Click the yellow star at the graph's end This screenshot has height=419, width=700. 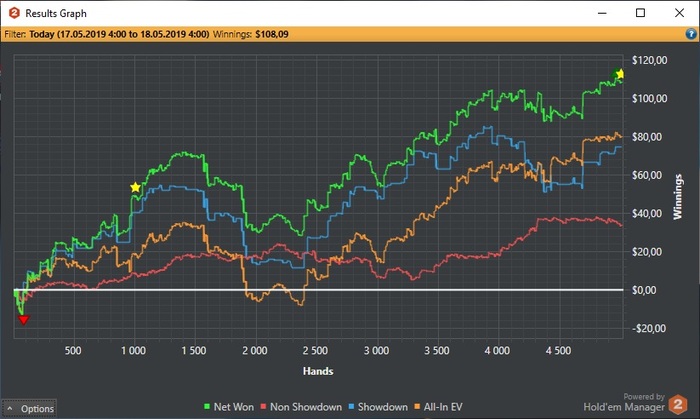coord(620,74)
